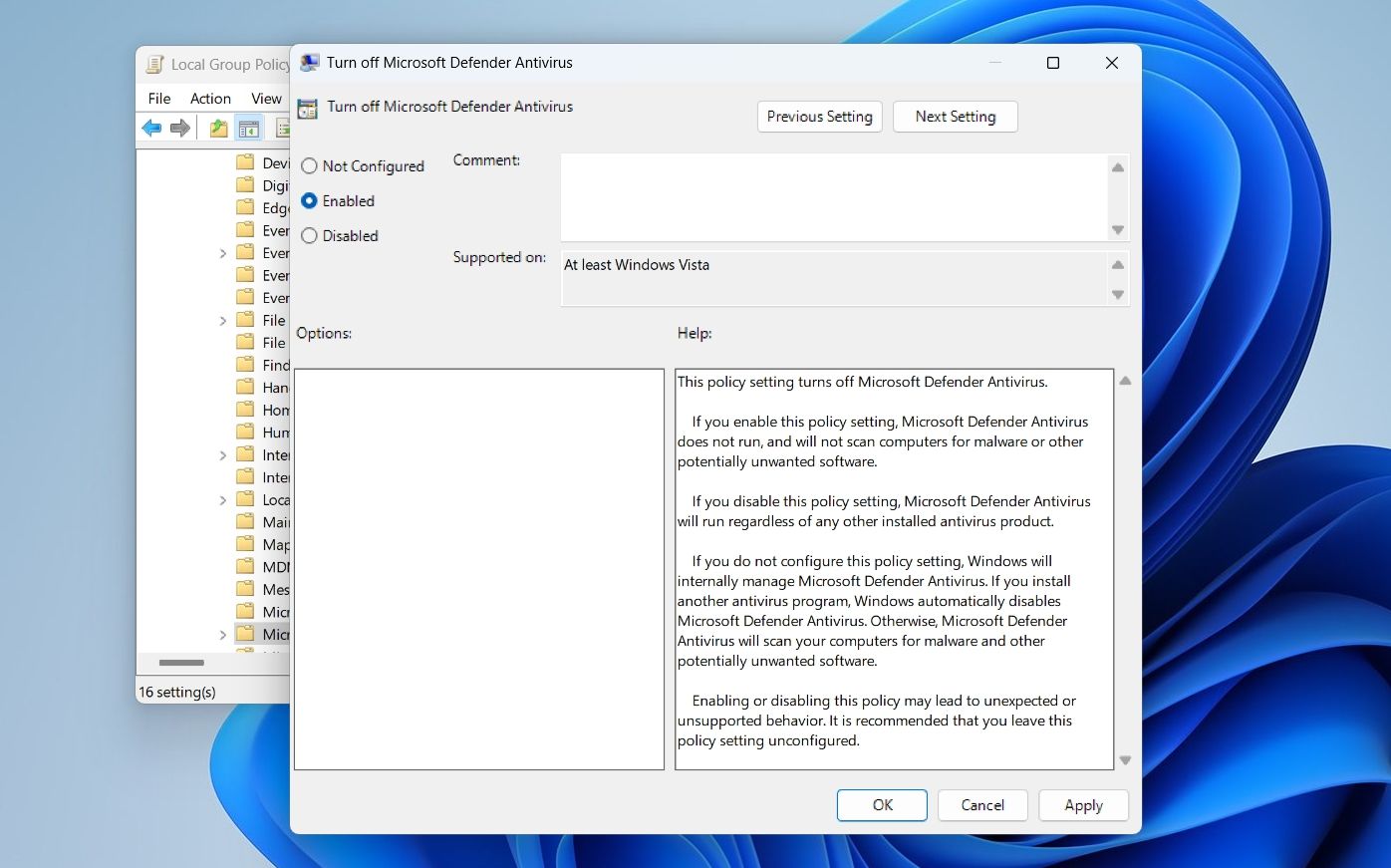Screen dimensions: 1391x868
Task: Select the Map tree row
Action: pos(262,544)
